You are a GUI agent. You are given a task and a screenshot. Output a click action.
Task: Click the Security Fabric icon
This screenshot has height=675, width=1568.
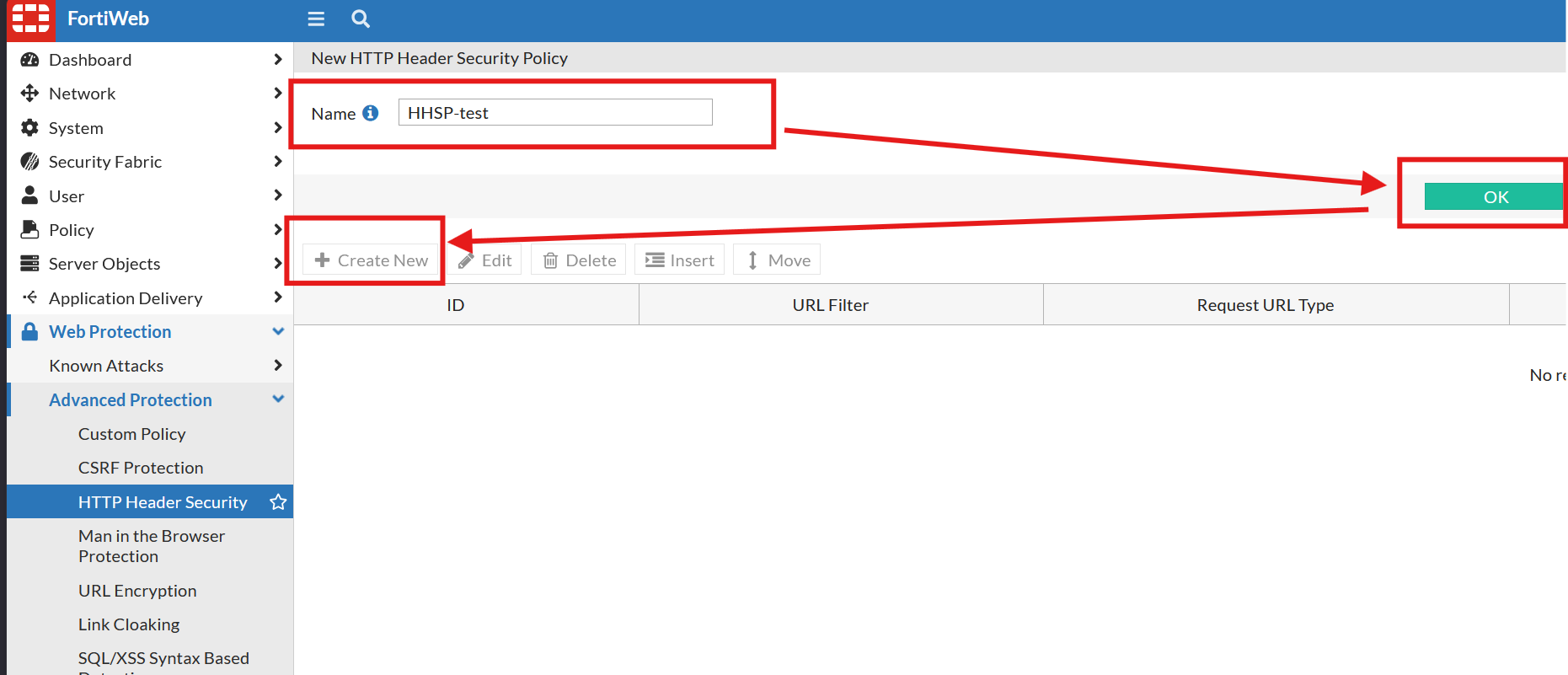(x=29, y=162)
